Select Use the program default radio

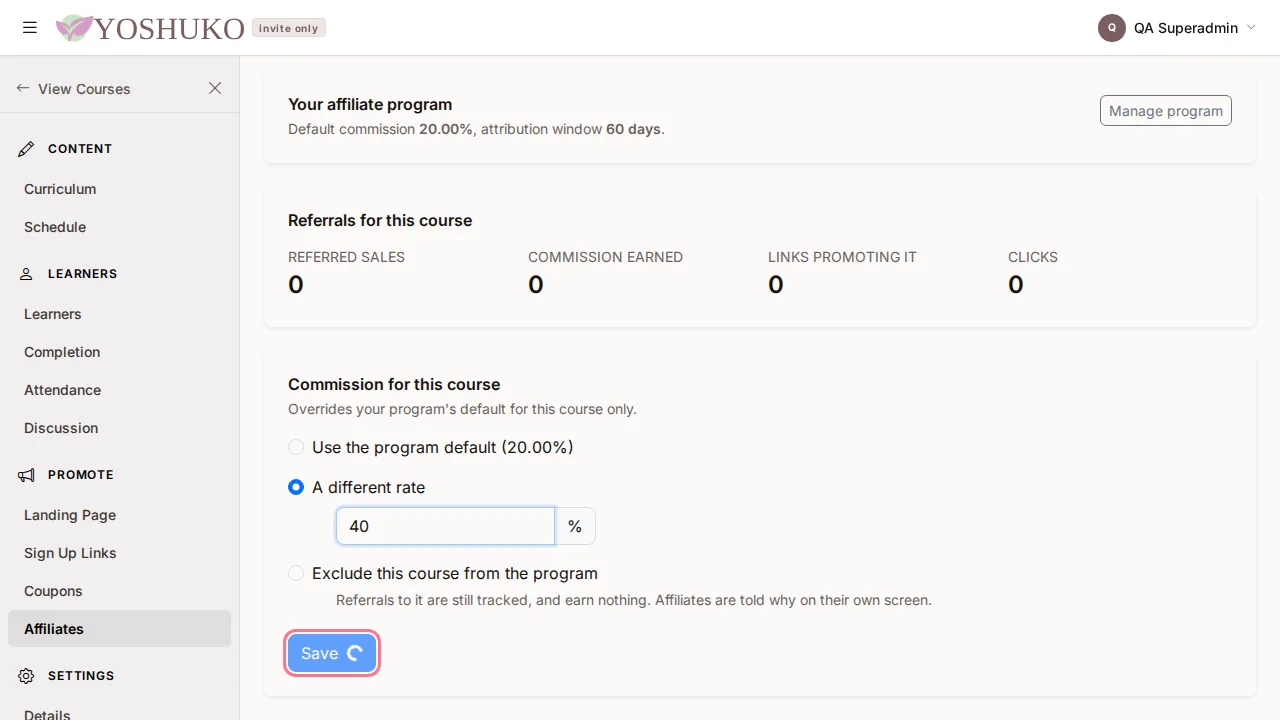tap(296, 447)
